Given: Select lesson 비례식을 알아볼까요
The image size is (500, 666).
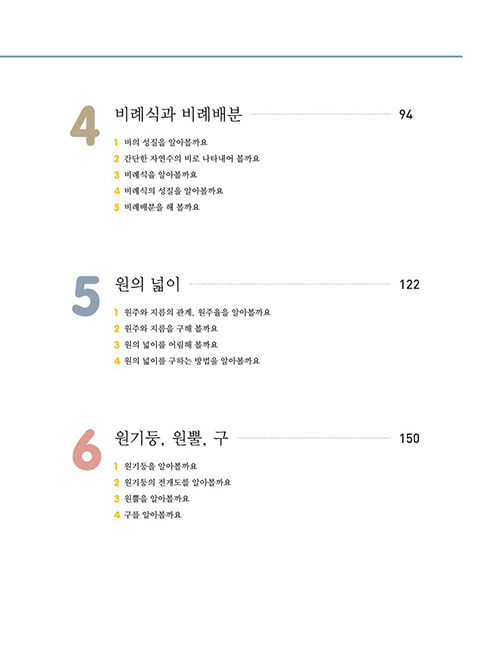Looking at the screenshot, I should tap(161, 175).
